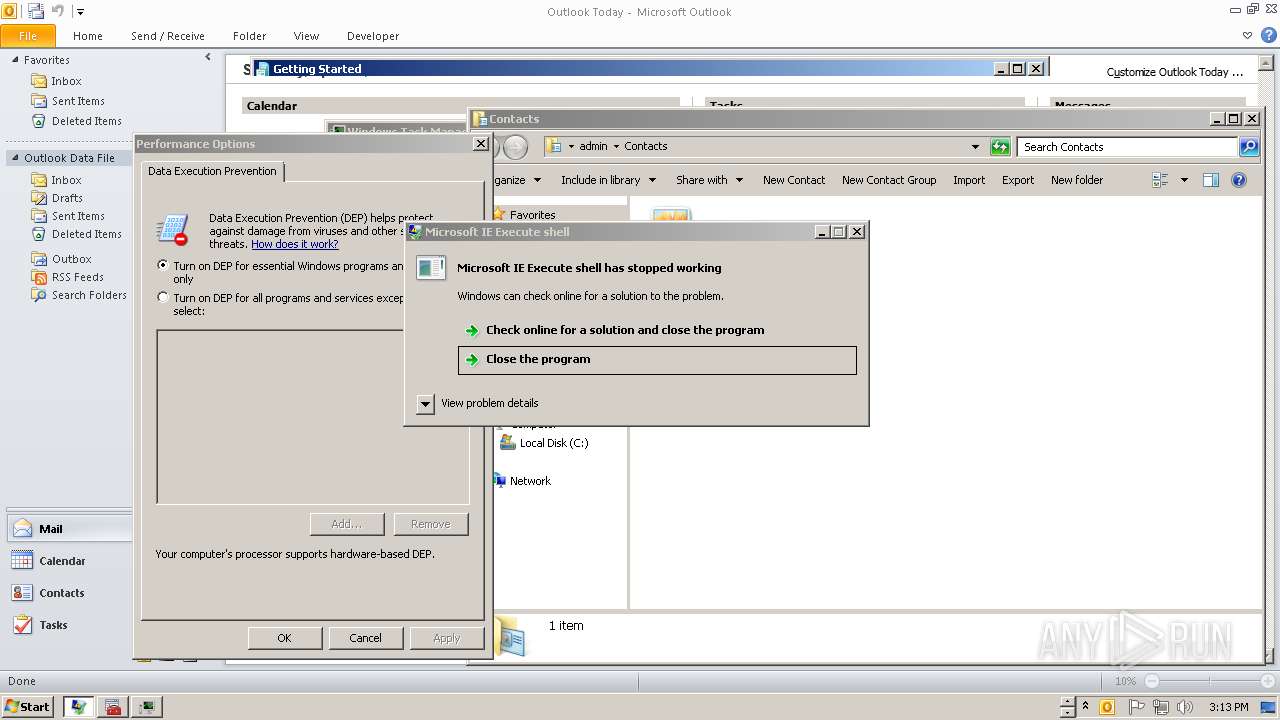Open Search Folders item
The width and height of the screenshot is (1280, 720).
point(89,295)
